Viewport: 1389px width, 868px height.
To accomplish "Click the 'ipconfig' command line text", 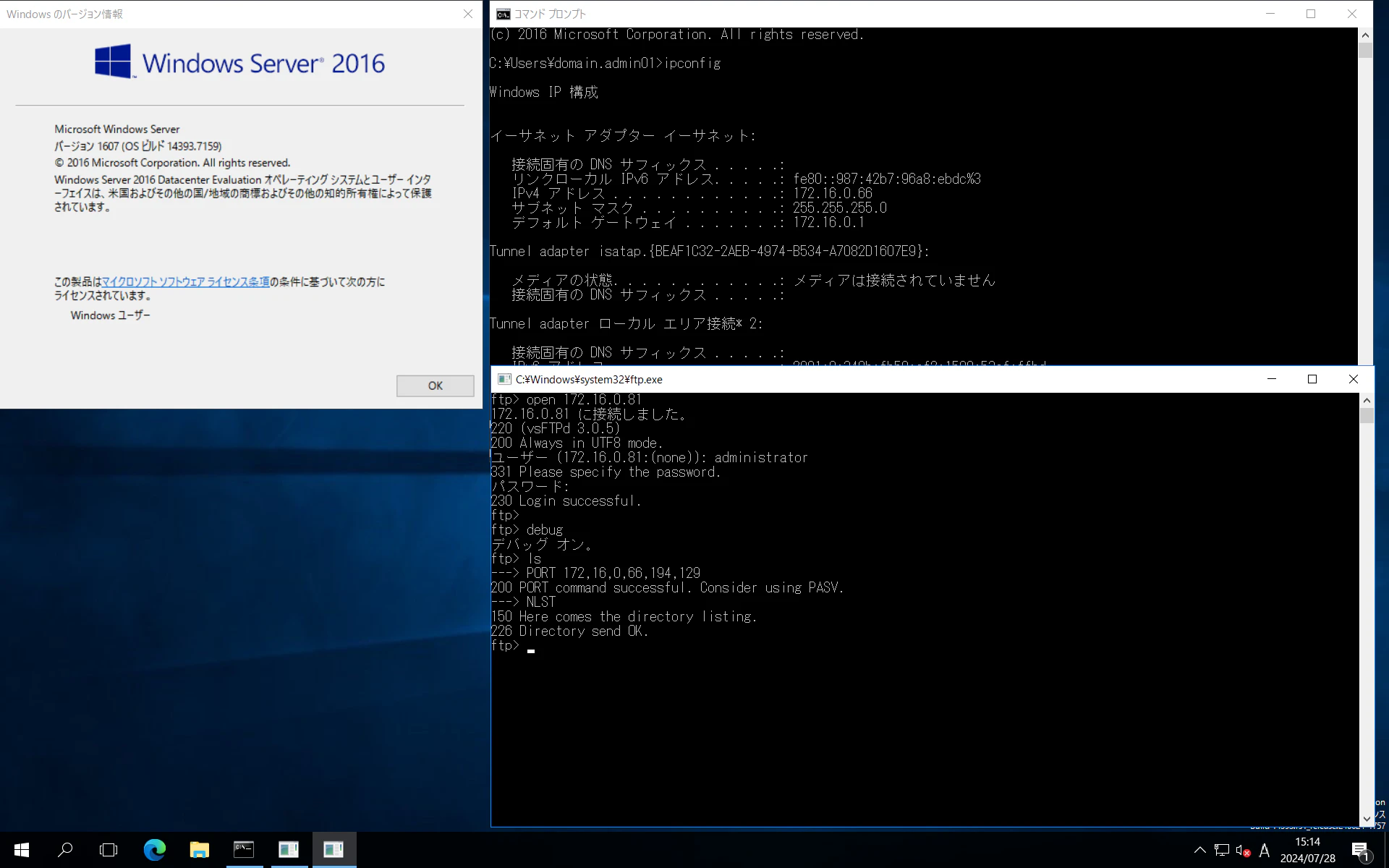I will coord(692,63).
